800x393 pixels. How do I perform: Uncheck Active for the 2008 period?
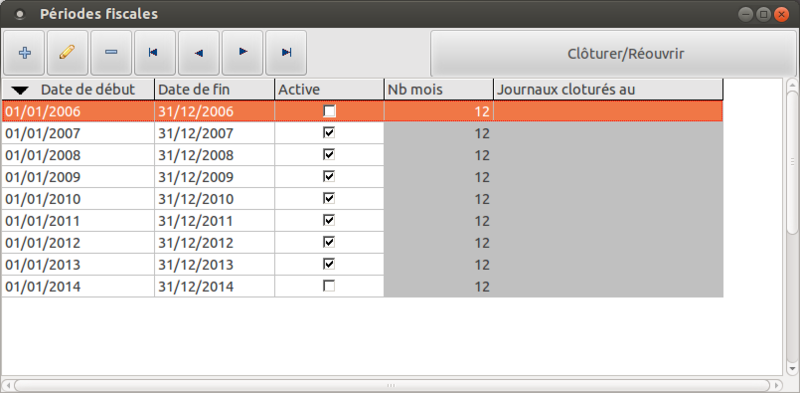coord(330,155)
